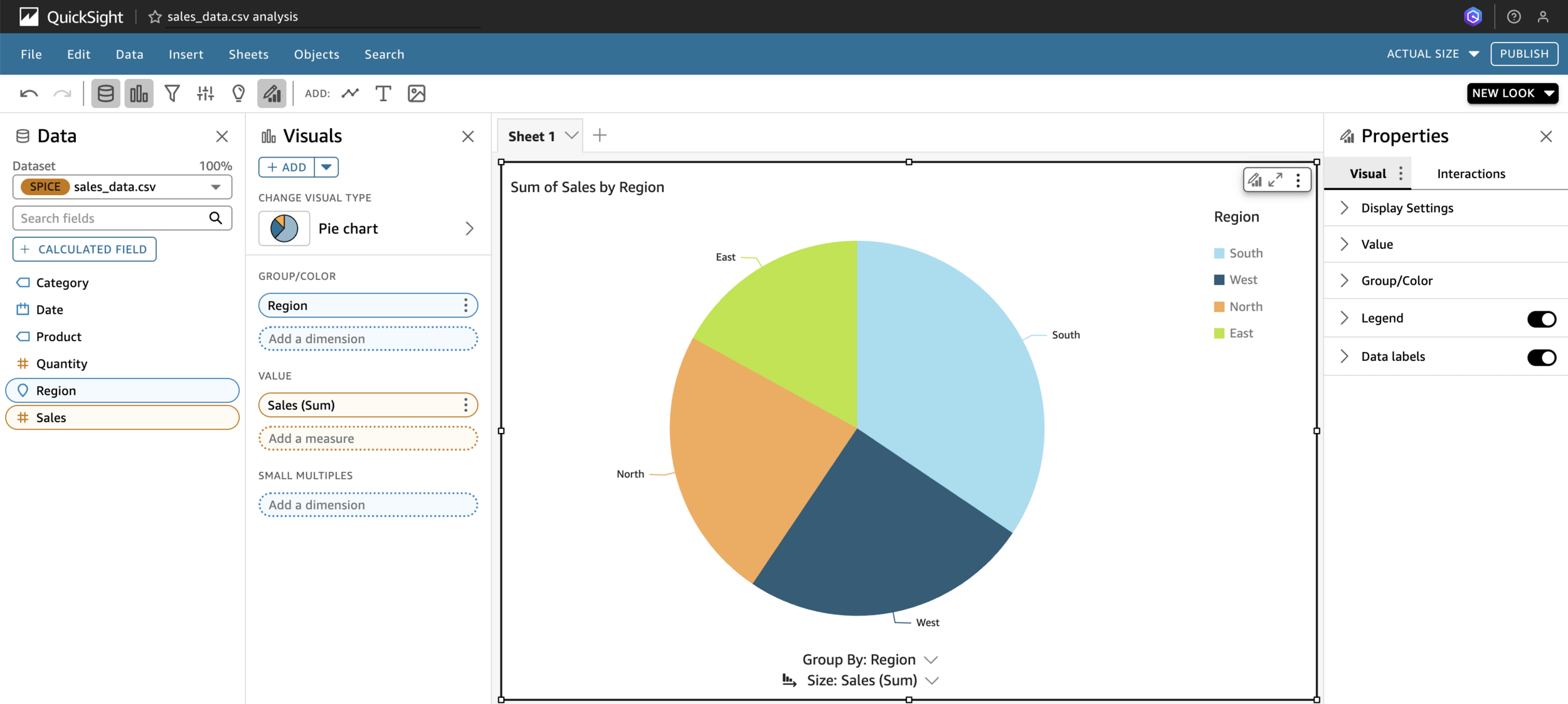Viewport: 1568px width, 704px height.
Task: Open the sales_data.csv dataset dropdown
Action: (x=215, y=187)
